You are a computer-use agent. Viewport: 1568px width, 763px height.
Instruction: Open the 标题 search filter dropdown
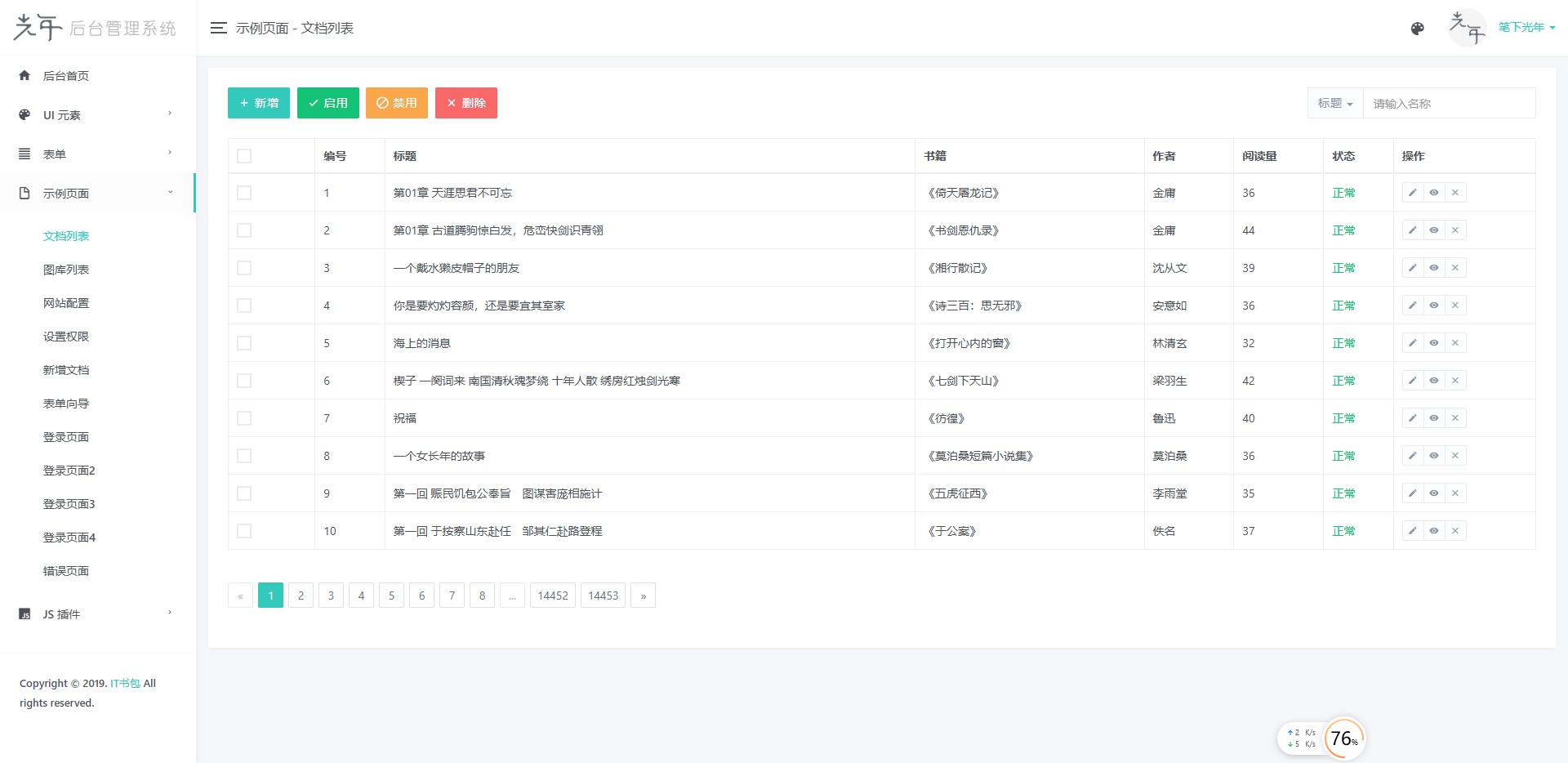point(1335,103)
